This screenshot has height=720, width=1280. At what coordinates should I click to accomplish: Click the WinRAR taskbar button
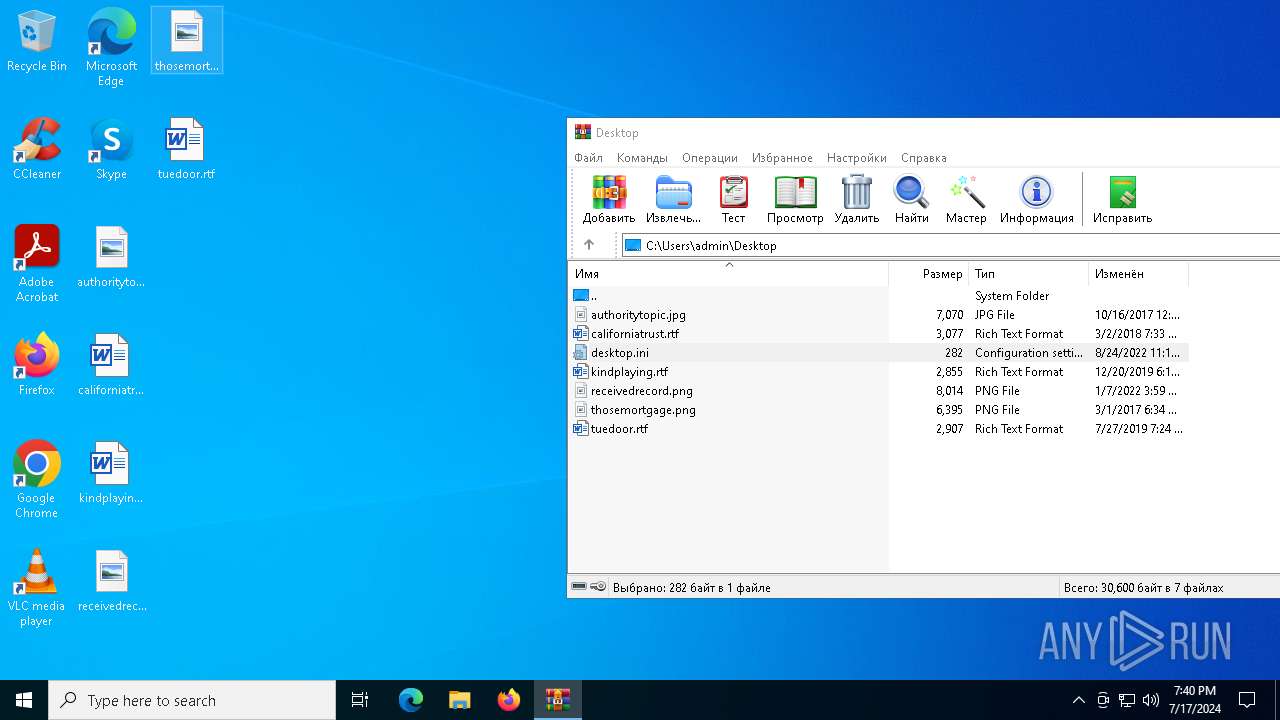point(557,700)
